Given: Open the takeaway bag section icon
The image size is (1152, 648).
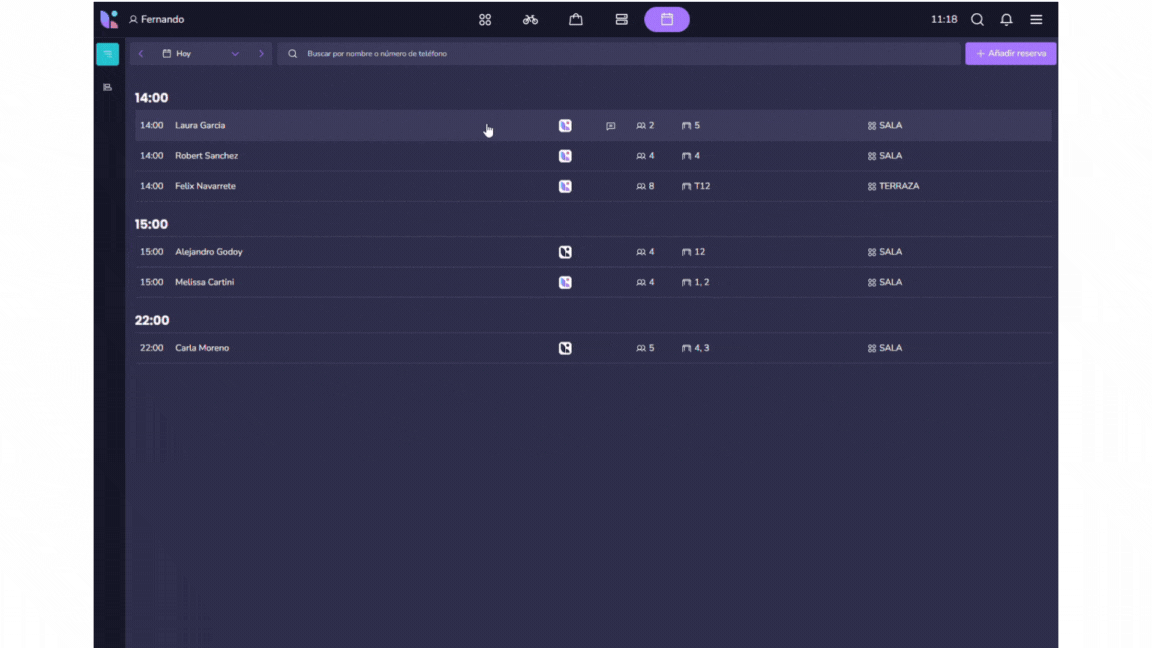Looking at the screenshot, I should tap(576, 19).
